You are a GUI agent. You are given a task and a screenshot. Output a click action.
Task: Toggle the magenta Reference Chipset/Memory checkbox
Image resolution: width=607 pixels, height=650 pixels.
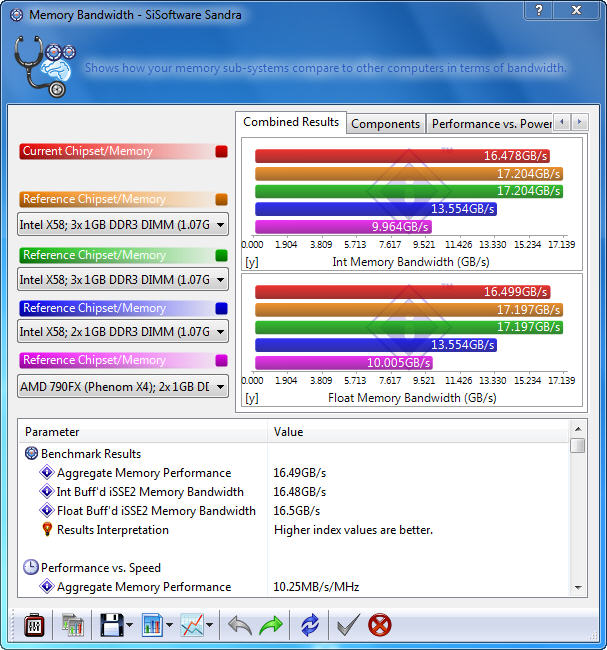coord(221,360)
